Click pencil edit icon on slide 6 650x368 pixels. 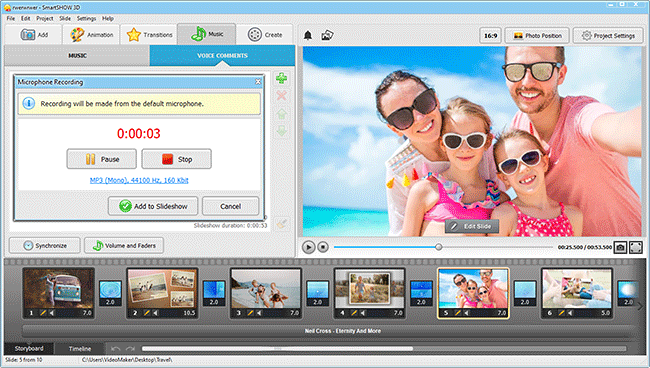coord(562,313)
